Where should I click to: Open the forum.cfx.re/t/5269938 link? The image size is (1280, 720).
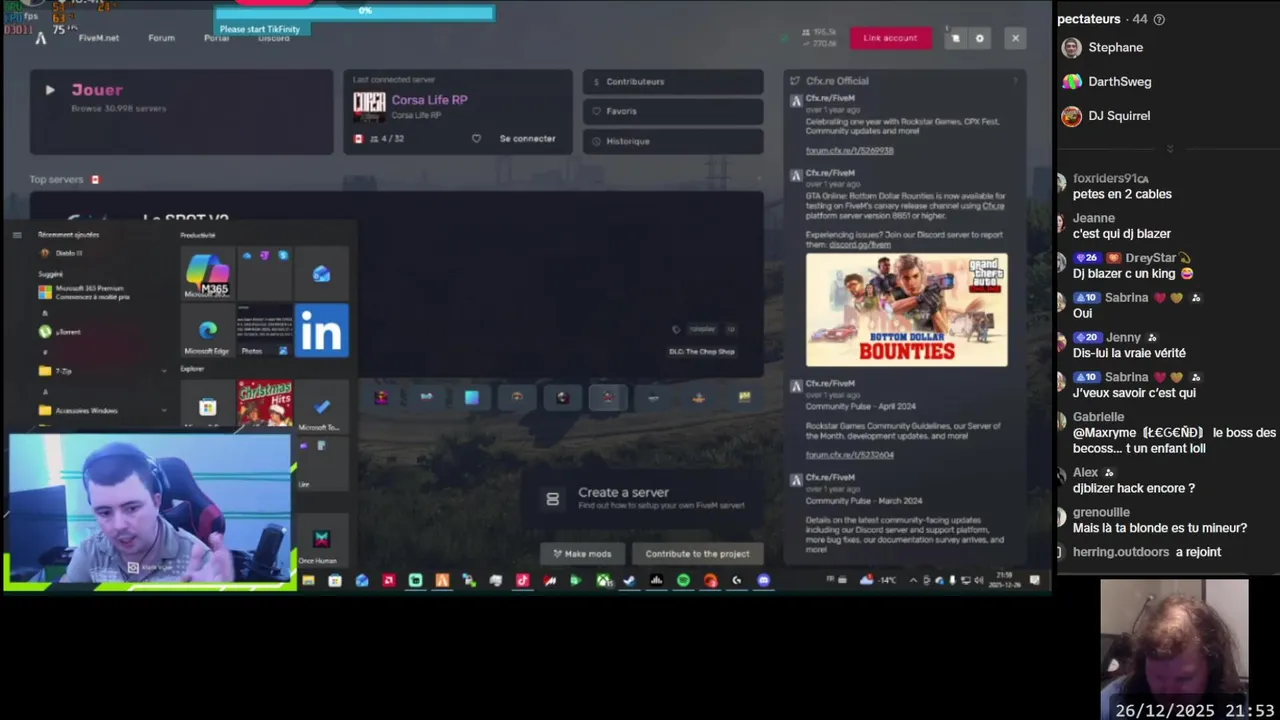(x=849, y=151)
